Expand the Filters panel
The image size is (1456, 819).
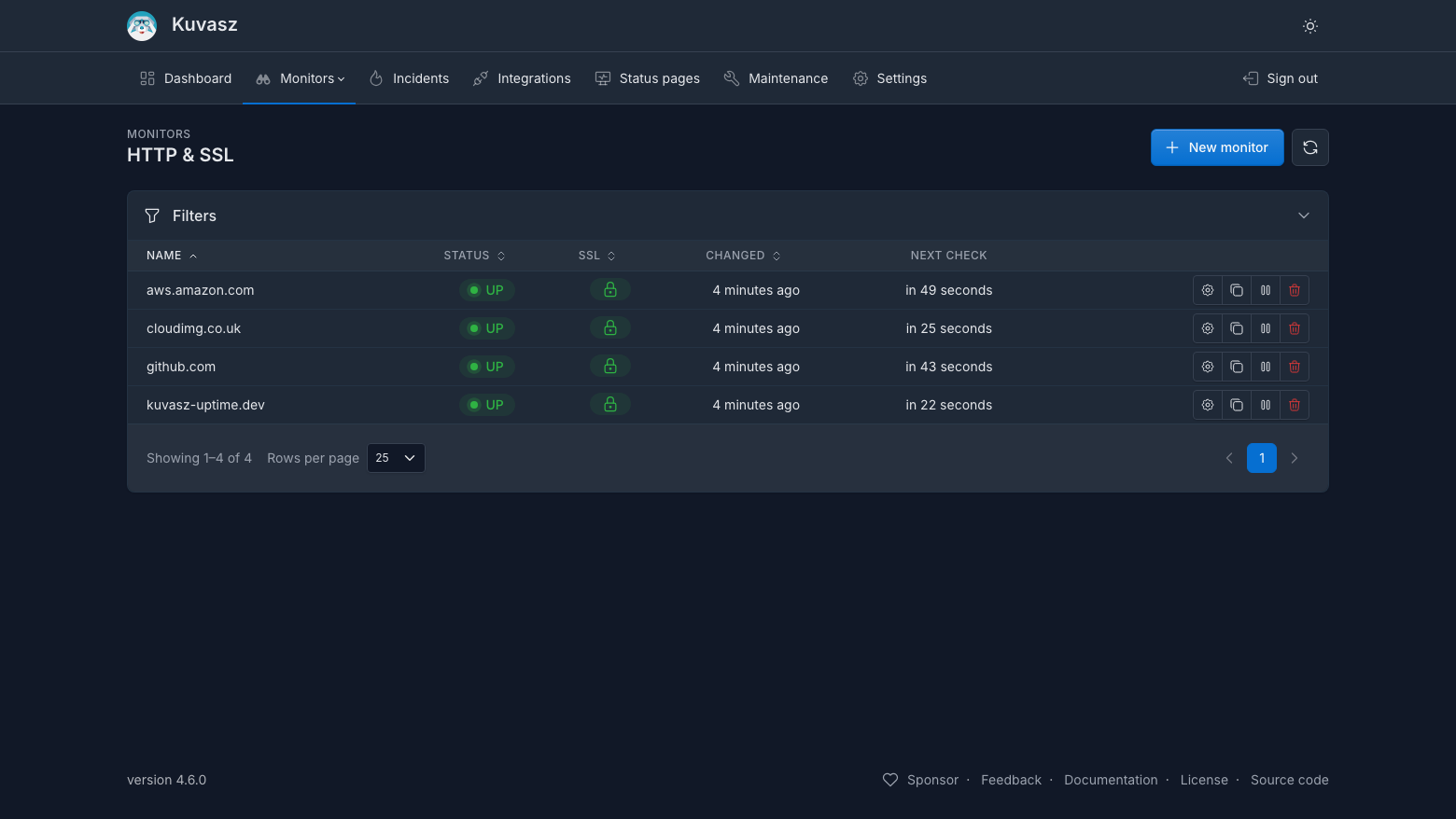(728, 215)
